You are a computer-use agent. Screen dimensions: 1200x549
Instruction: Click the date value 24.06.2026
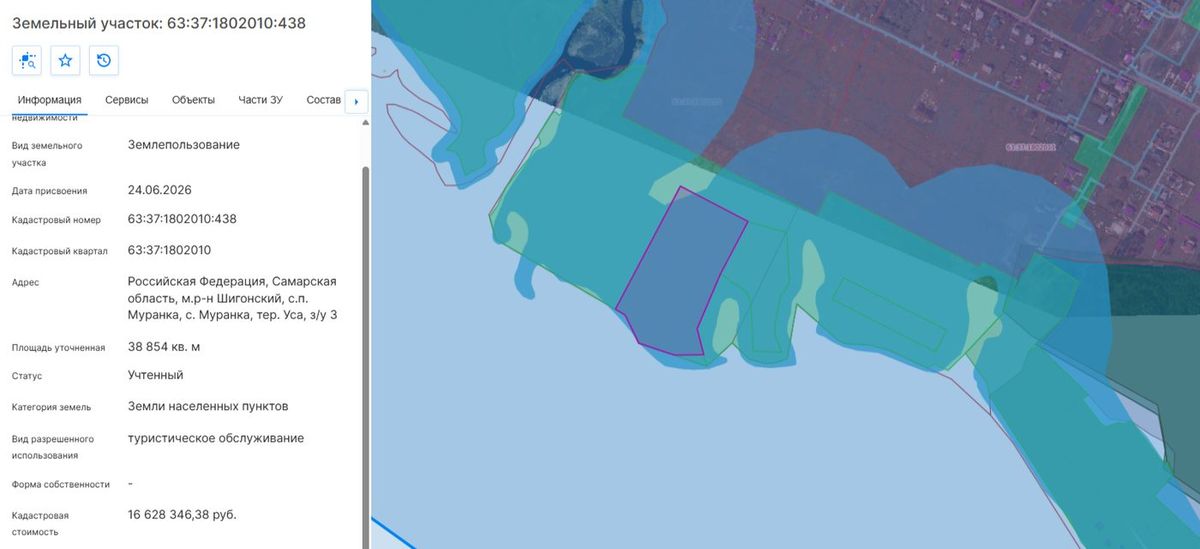pyautogui.click(x=160, y=190)
